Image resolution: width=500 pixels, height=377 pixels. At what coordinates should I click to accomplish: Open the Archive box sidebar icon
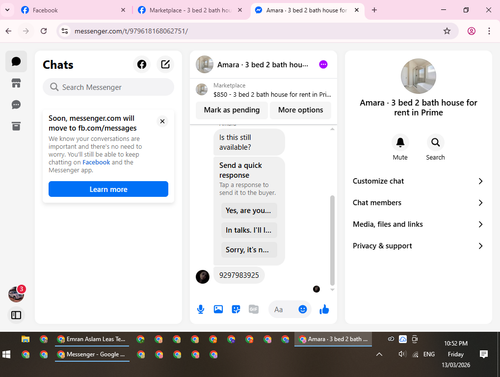click(16, 126)
